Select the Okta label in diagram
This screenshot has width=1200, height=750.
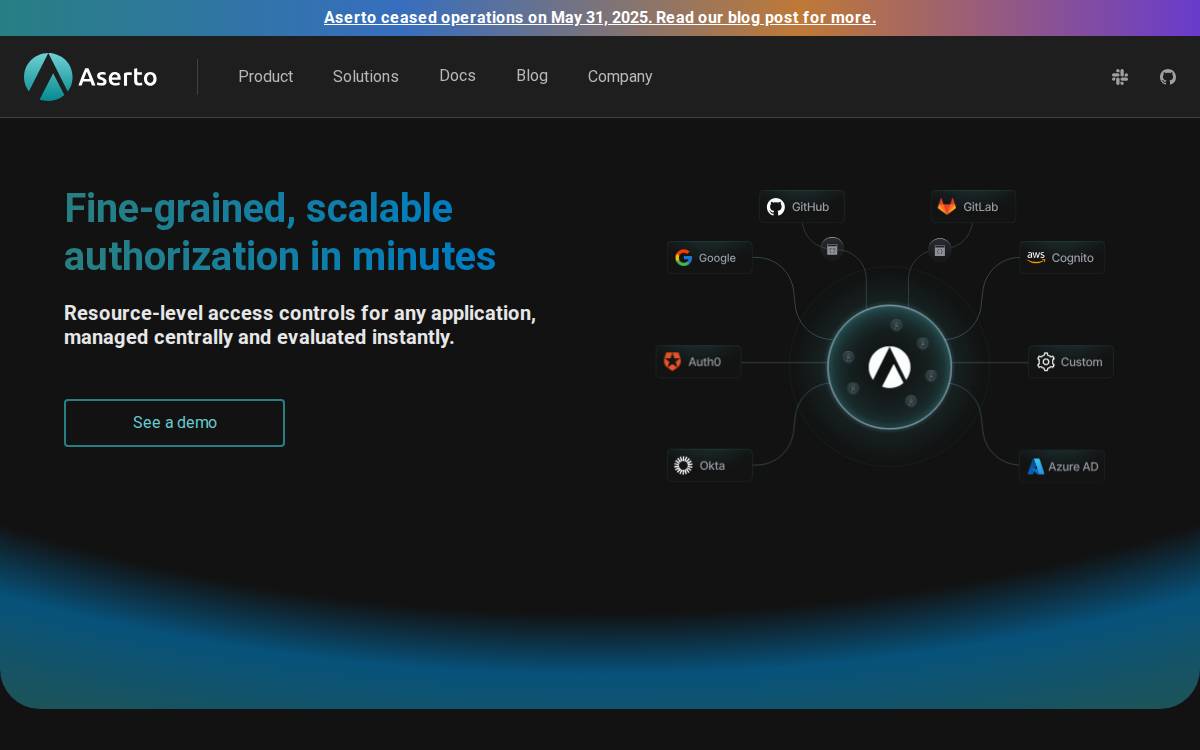click(712, 466)
